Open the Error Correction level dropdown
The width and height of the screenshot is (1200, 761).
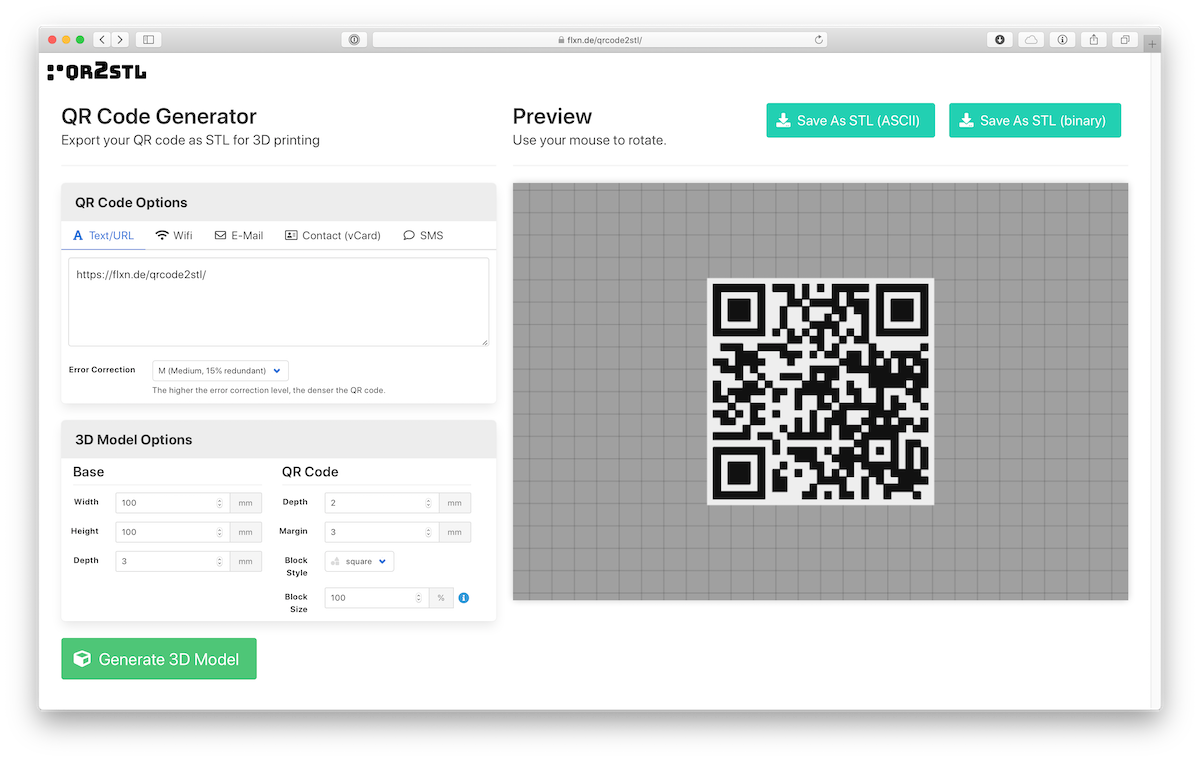click(x=219, y=370)
